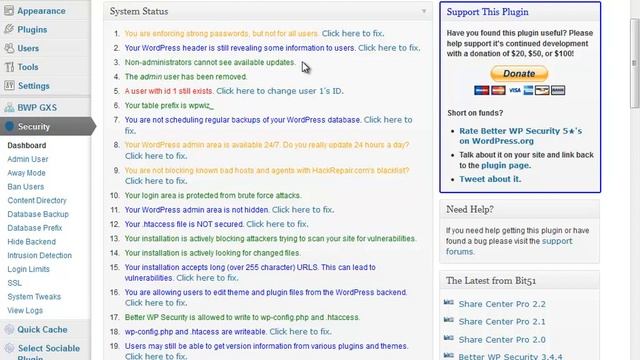Screen dimensions: 640x360
Task: Fix version information warning in item 19
Action: [x=156, y=356]
